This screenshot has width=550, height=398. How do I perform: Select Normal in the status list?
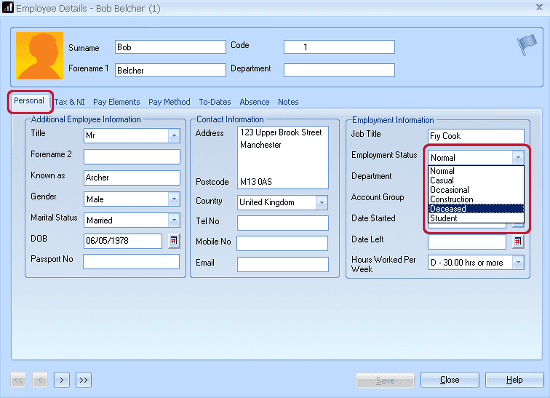(x=476, y=171)
